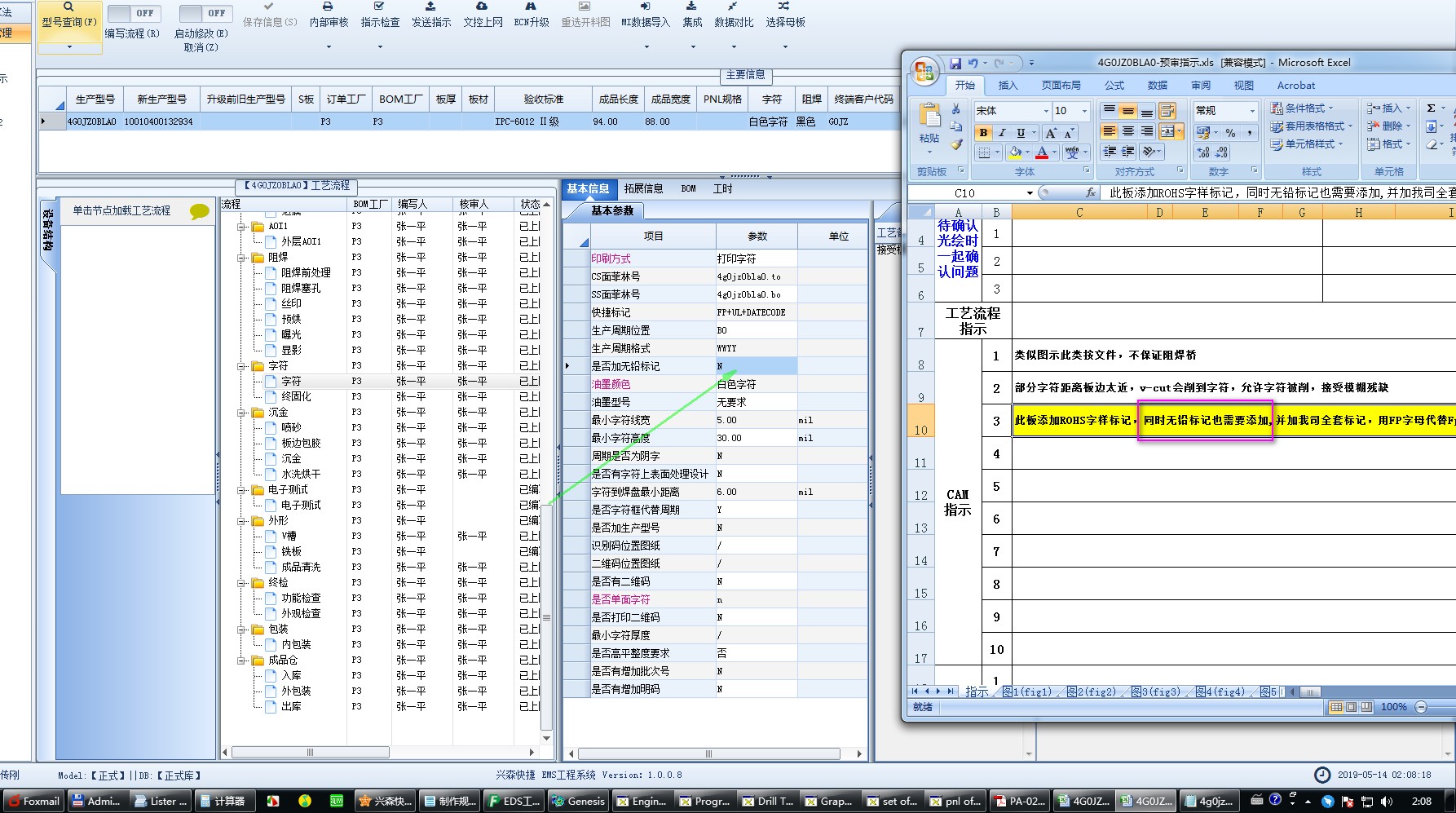Open the 单元格样式 cell styles dropdown

1308,144
